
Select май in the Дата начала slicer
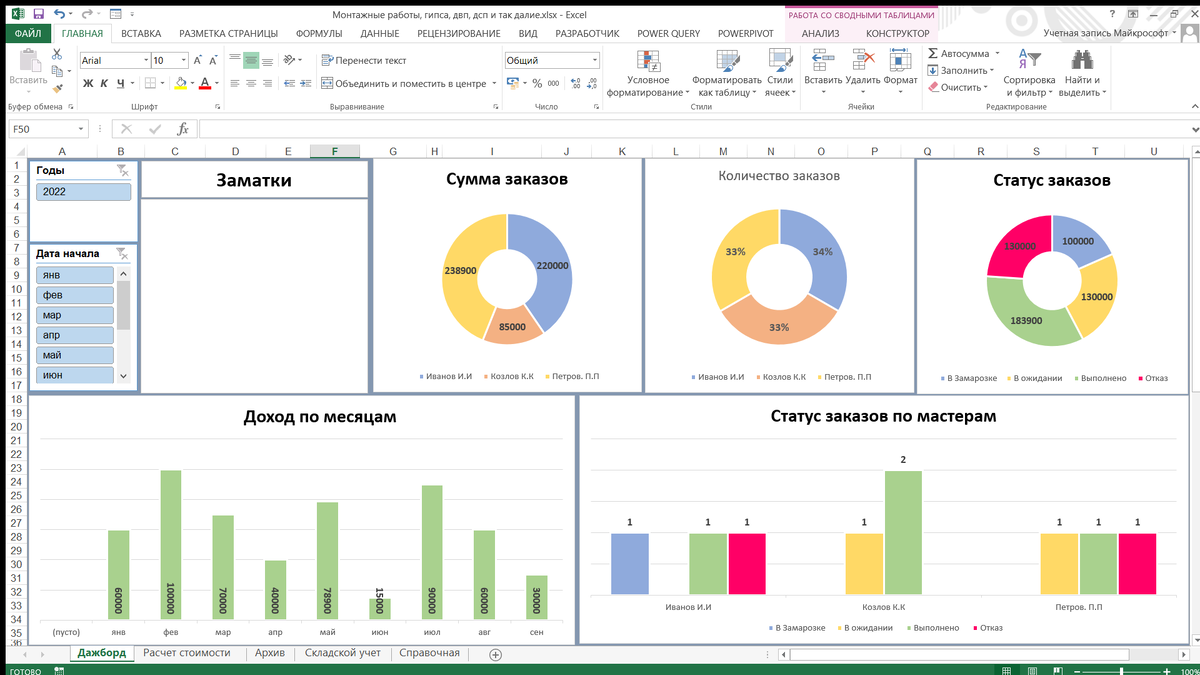(x=75, y=355)
